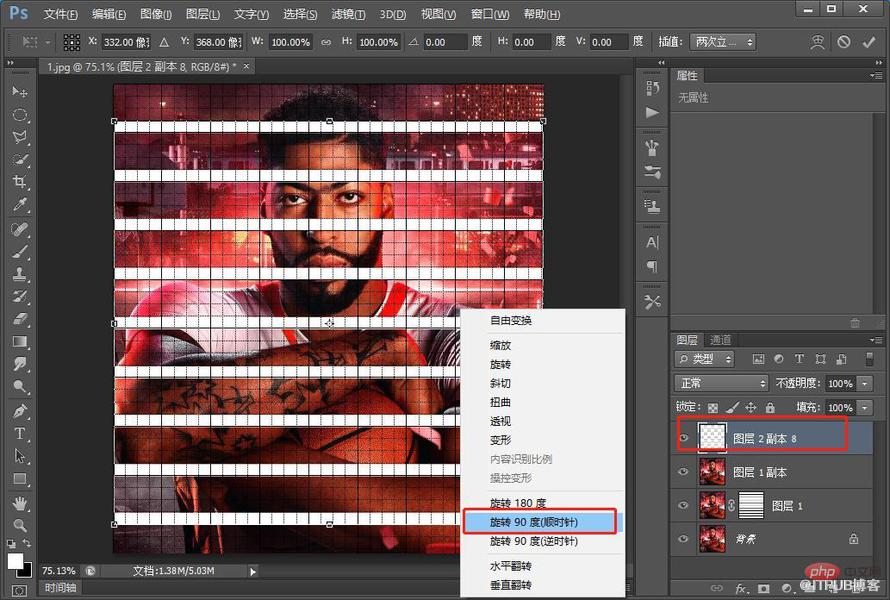Expand the 不透明度 opacity slider arrow

[864, 384]
